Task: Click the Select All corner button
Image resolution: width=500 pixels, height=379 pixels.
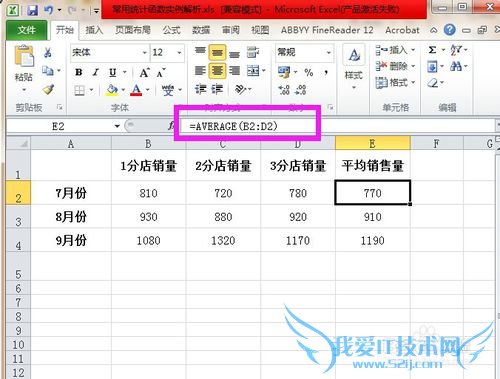Action: pyautogui.click(x=19, y=143)
